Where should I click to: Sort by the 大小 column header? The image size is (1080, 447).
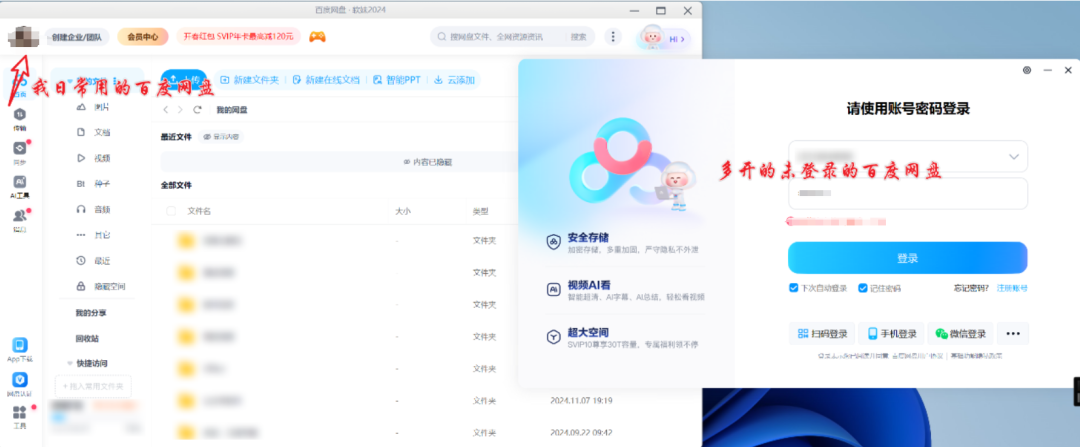(x=403, y=211)
